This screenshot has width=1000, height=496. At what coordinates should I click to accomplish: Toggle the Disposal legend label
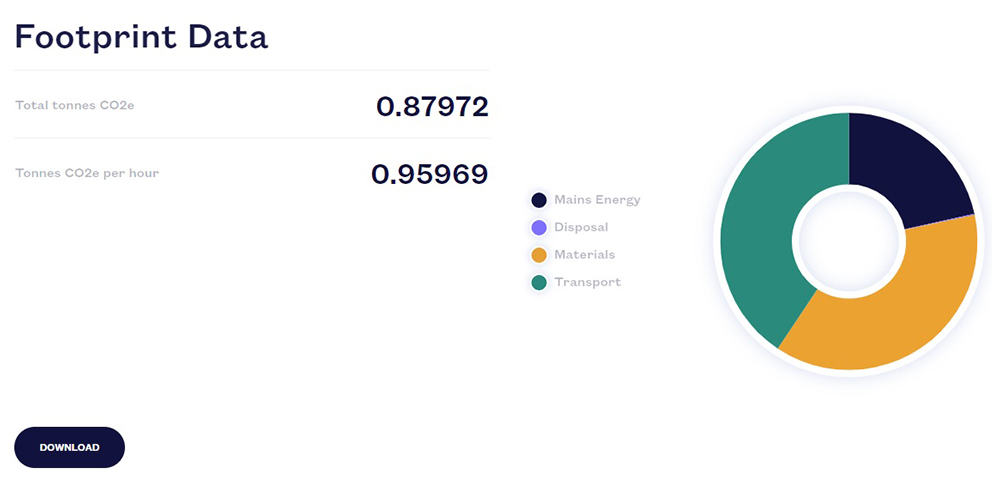point(581,228)
